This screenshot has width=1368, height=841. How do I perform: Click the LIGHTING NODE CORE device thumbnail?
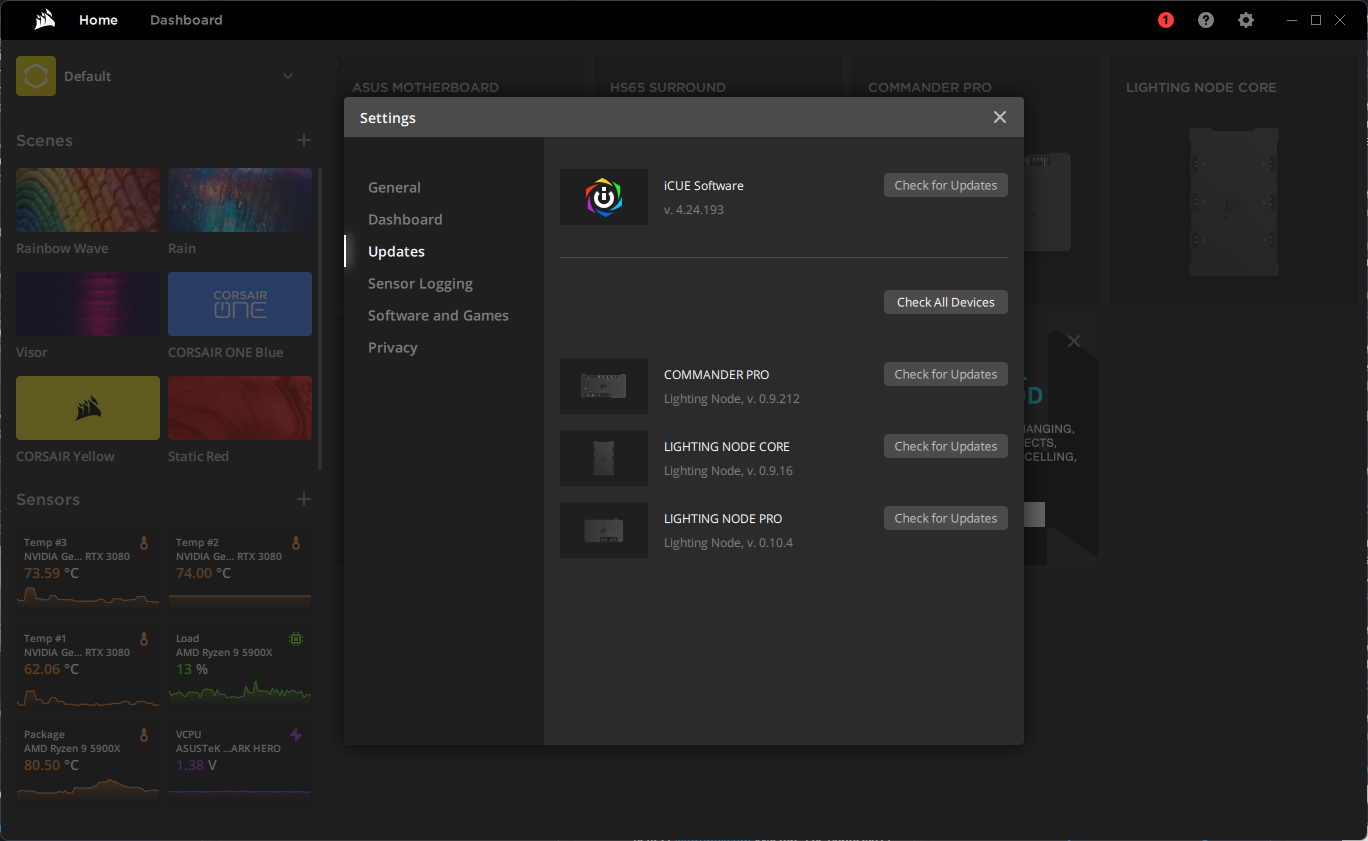pos(604,458)
